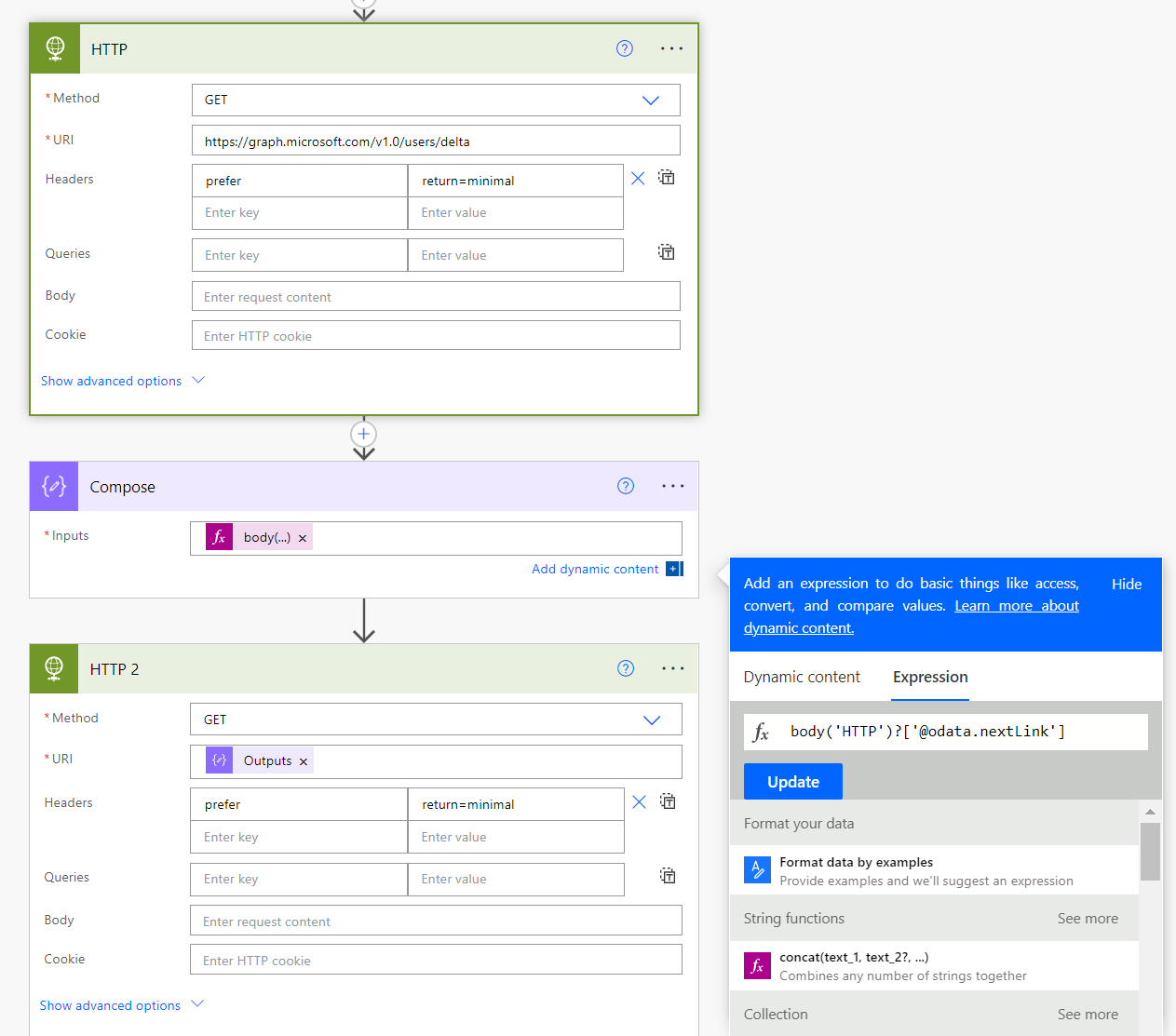Viewport: 1176px width, 1036px height.
Task: Open the HTTP 2 Method dropdown
Action: tap(652, 720)
